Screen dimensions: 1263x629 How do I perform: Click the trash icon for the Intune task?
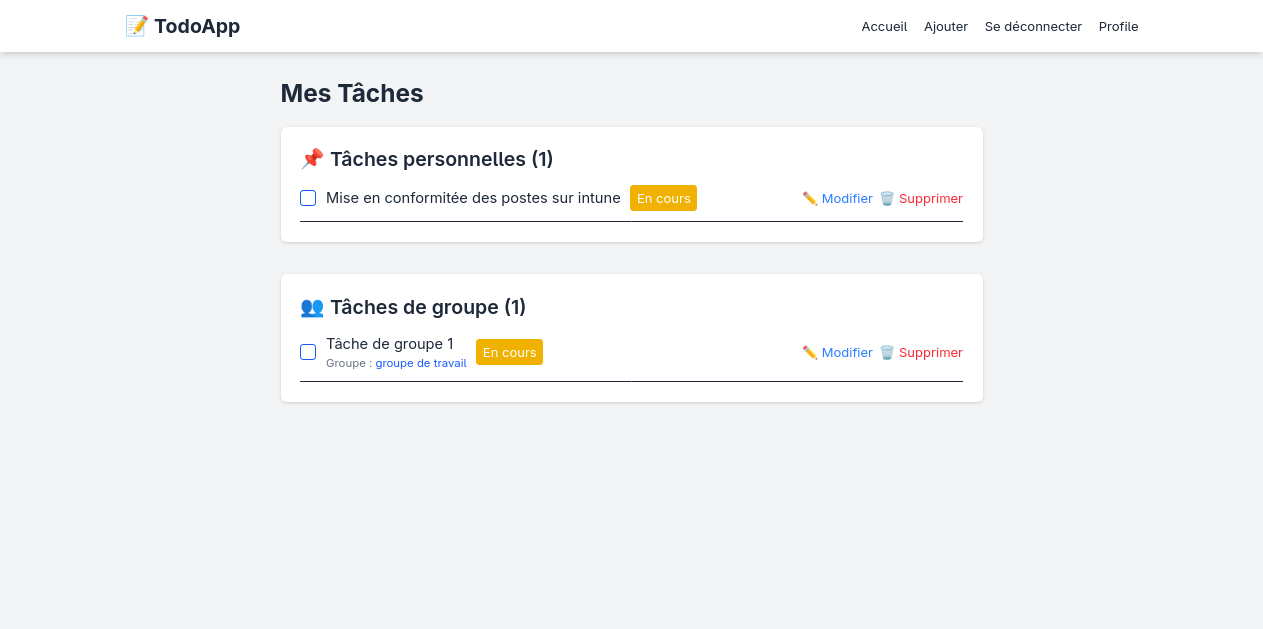point(887,198)
